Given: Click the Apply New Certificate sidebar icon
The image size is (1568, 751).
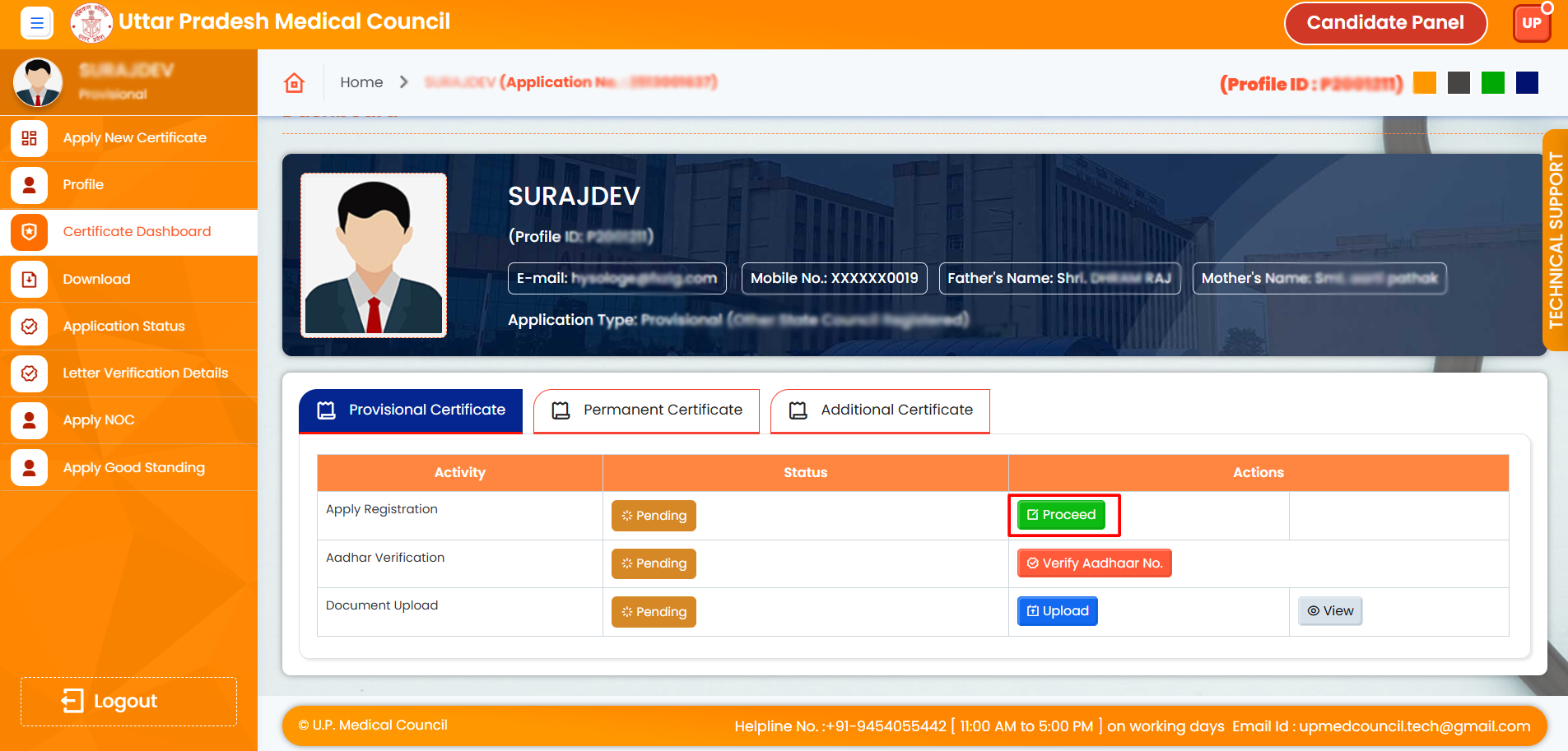Looking at the screenshot, I should pos(30,138).
